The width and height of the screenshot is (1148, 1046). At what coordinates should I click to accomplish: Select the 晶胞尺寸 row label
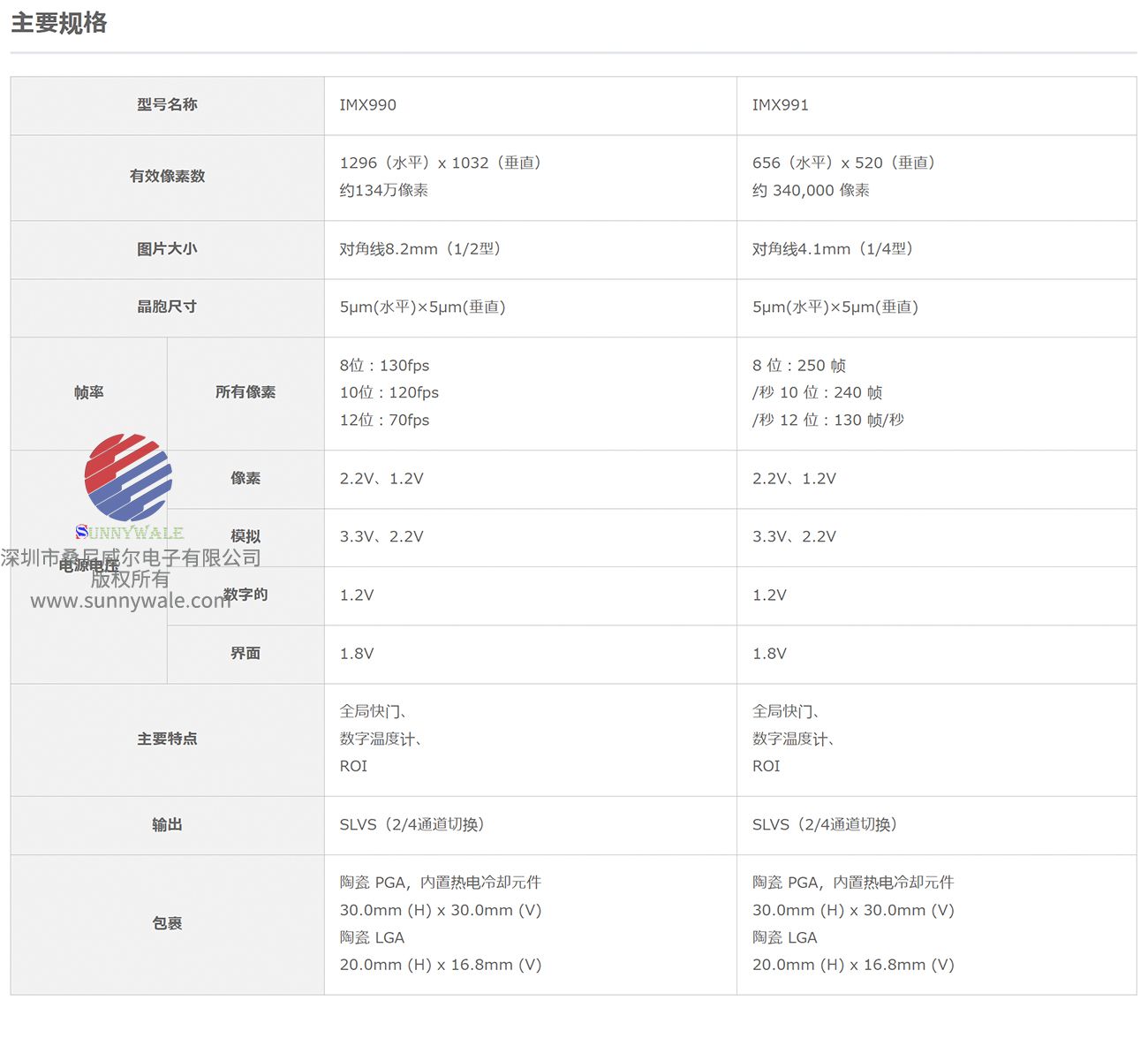167,307
